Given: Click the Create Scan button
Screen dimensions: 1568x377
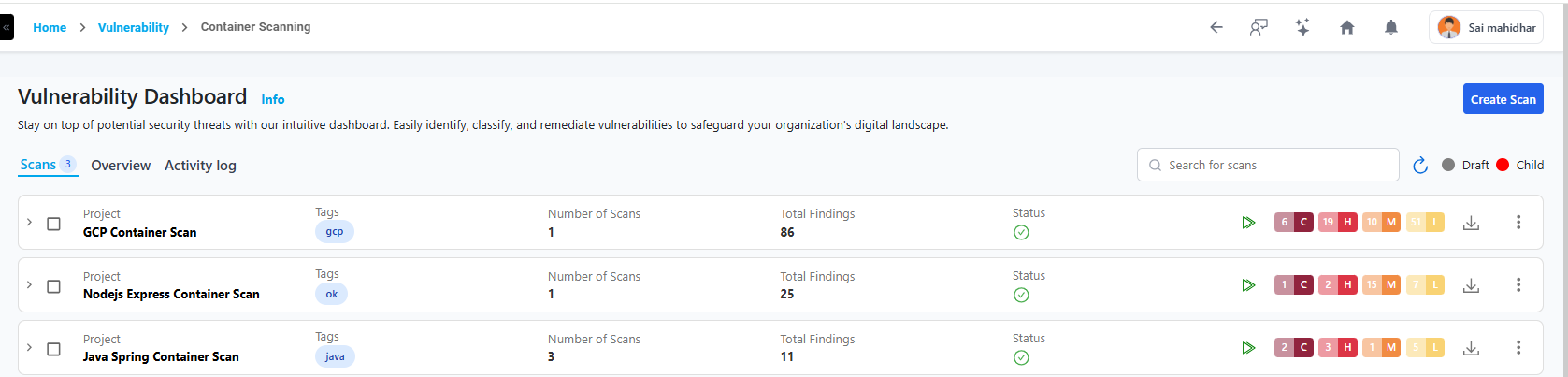Looking at the screenshot, I should pyautogui.click(x=1503, y=99).
